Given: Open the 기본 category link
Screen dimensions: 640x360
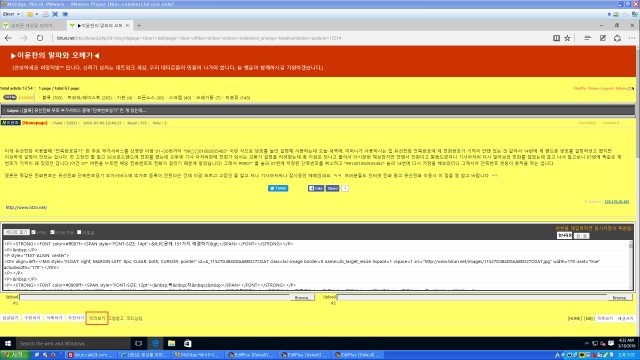Looking at the screenshot, I should click(x=124, y=98).
